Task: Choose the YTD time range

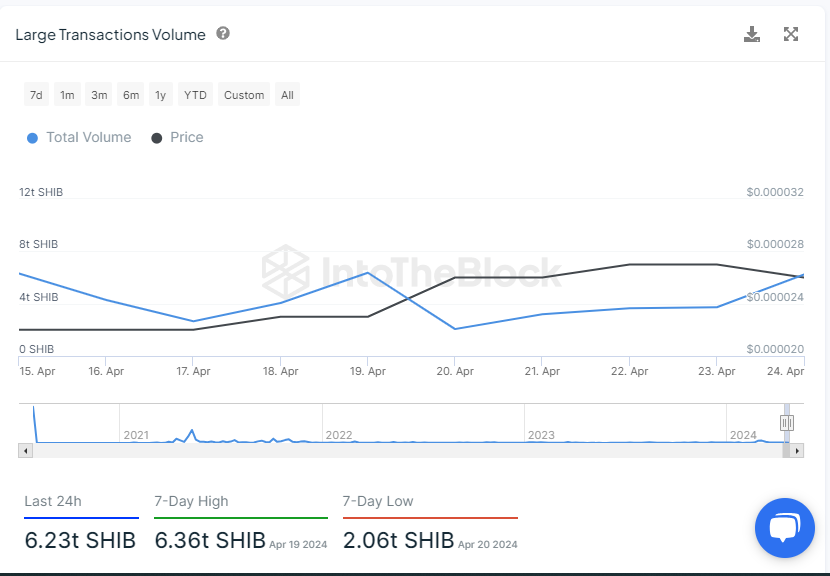Action: coord(195,95)
